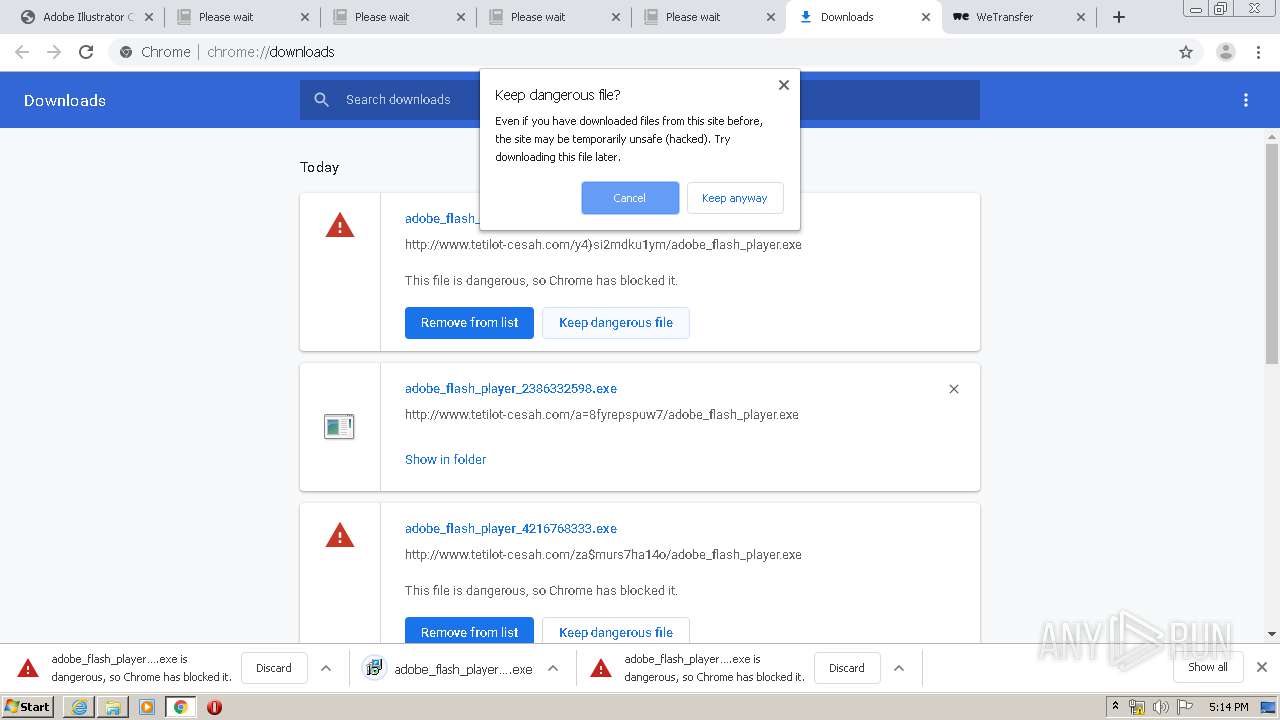Expand options for adobe_flash_player....exe shelf item
Image resolution: width=1280 pixels, height=720 pixels.
click(553, 668)
